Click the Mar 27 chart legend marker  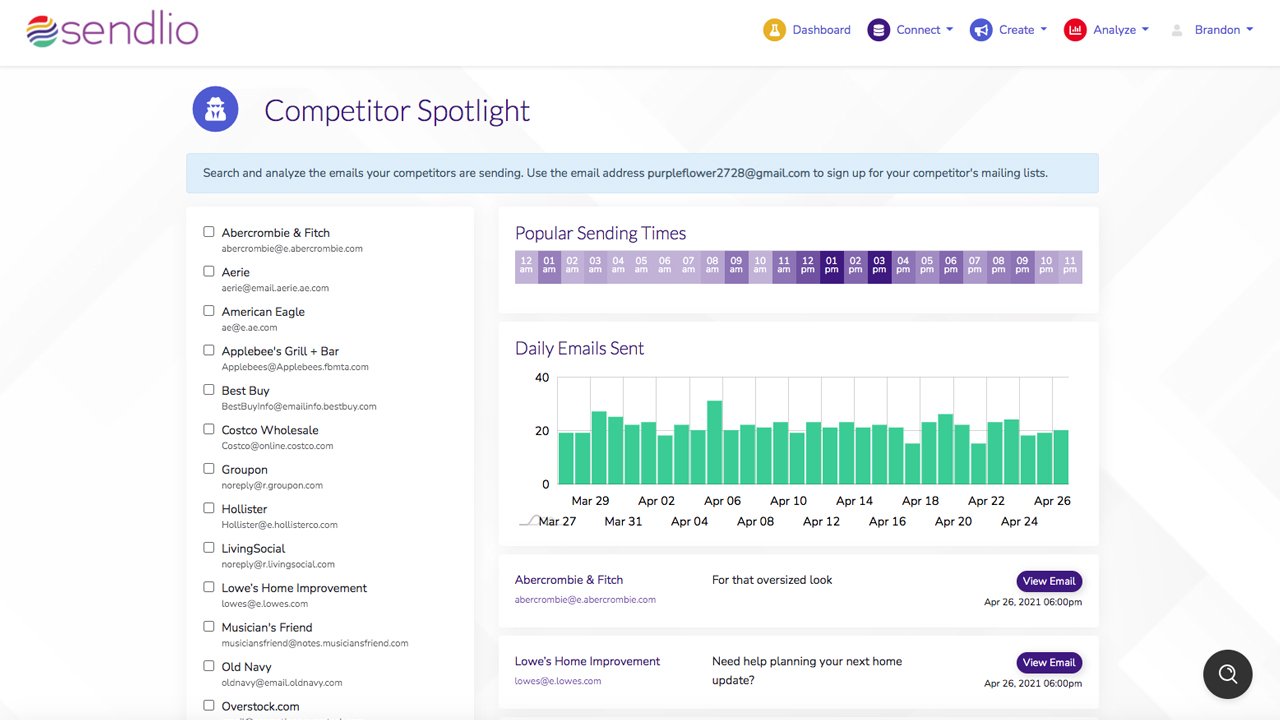coord(528,521)
